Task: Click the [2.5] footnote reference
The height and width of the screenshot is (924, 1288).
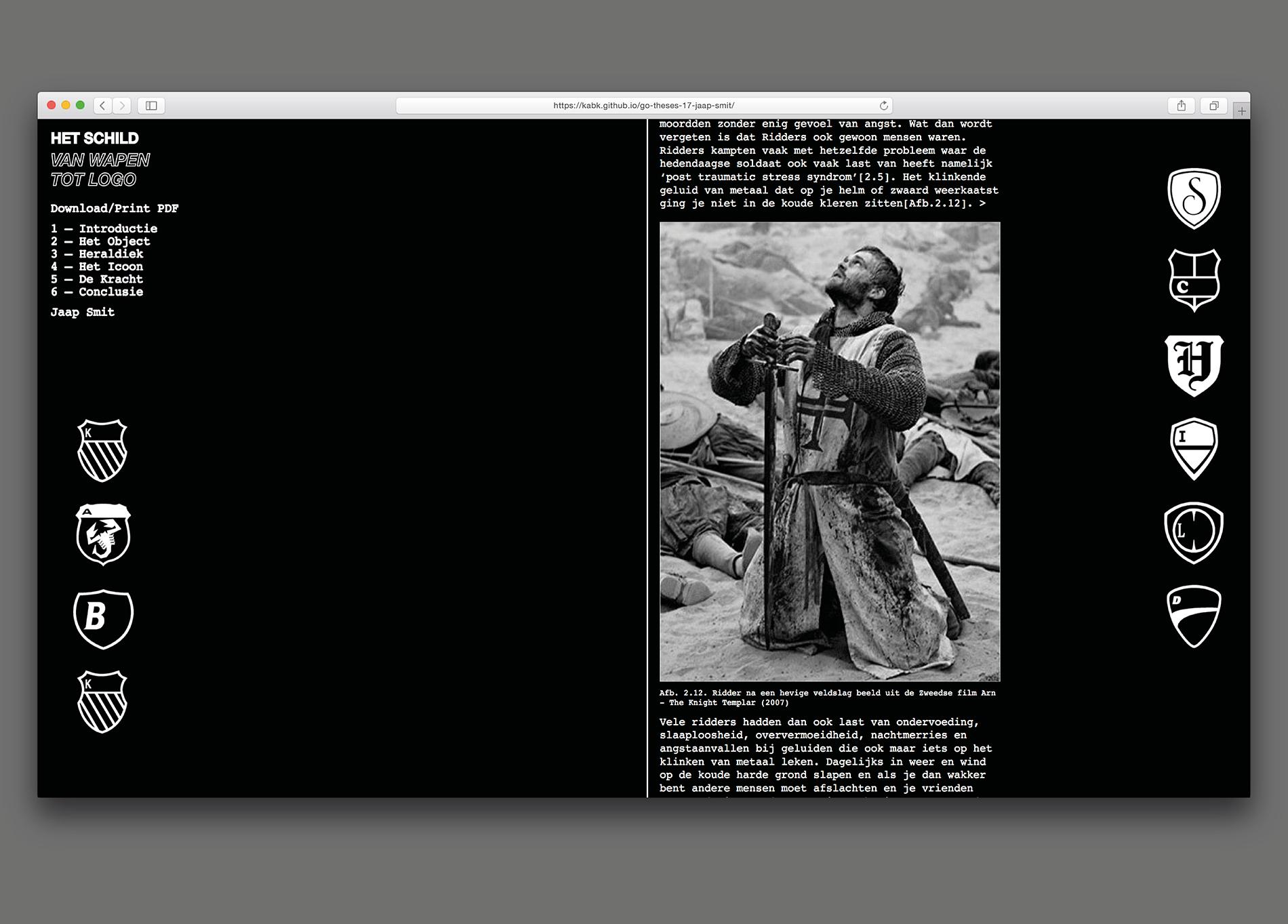Action: point(877,177)
